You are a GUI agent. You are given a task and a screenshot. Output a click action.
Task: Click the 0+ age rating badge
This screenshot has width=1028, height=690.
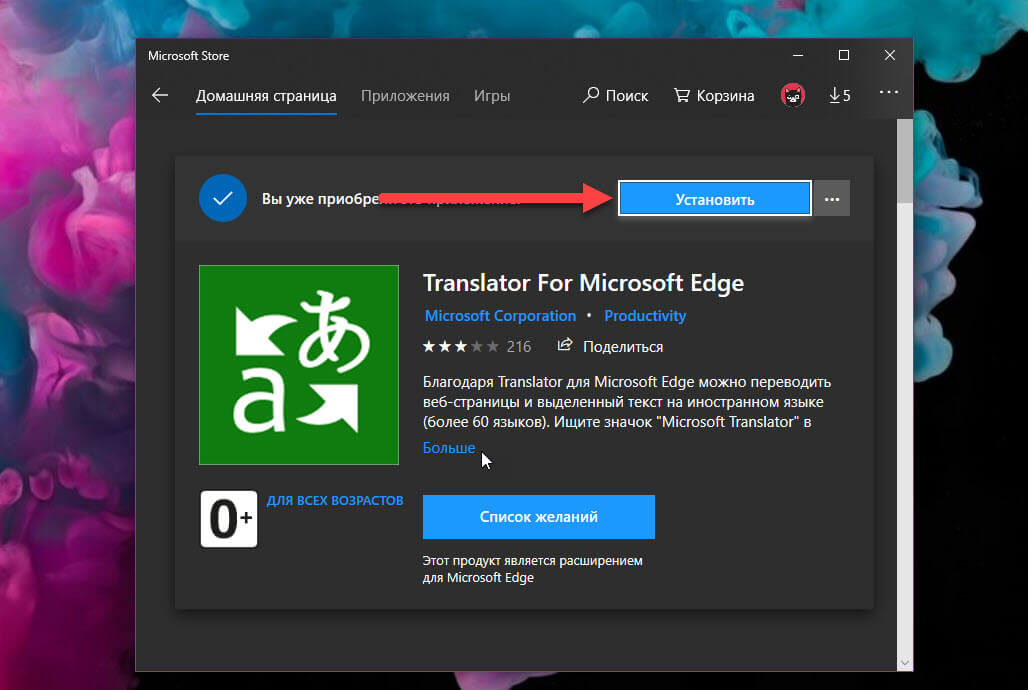pyautogui.click(x=229, y=519)
